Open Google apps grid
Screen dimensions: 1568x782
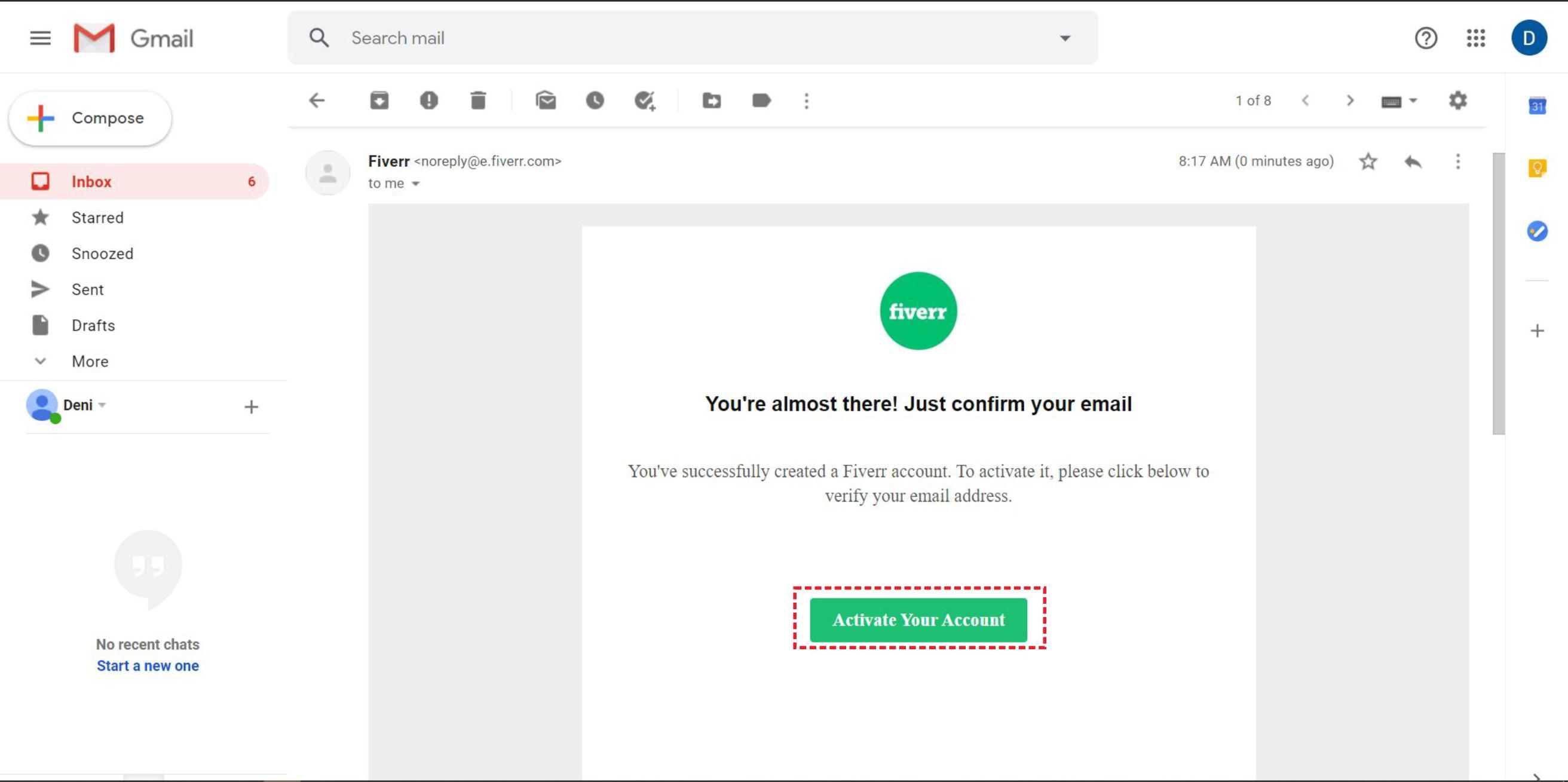click(x=1475, y=38)
